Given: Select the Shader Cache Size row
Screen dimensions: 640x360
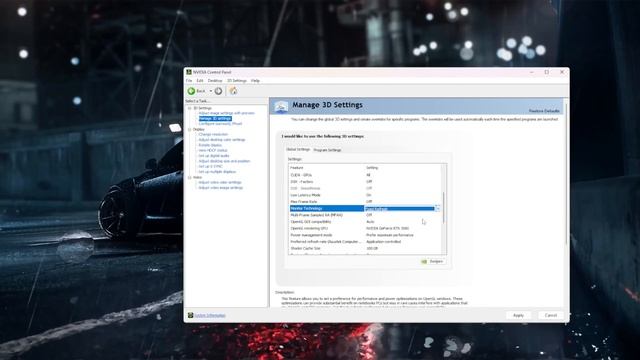Looking at the screenshot, I should (x=365, y=248).
